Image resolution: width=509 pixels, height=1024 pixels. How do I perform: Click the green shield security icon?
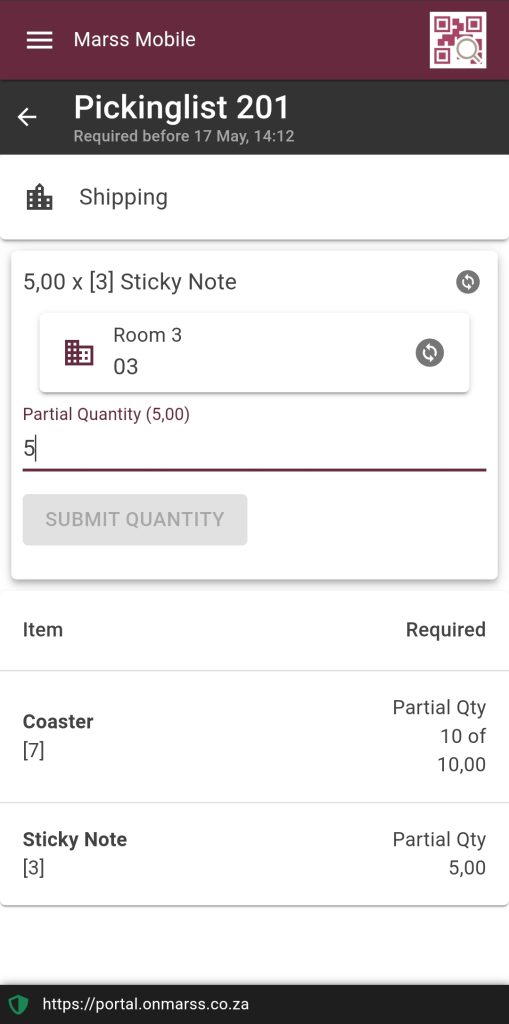coord(18,1004)
